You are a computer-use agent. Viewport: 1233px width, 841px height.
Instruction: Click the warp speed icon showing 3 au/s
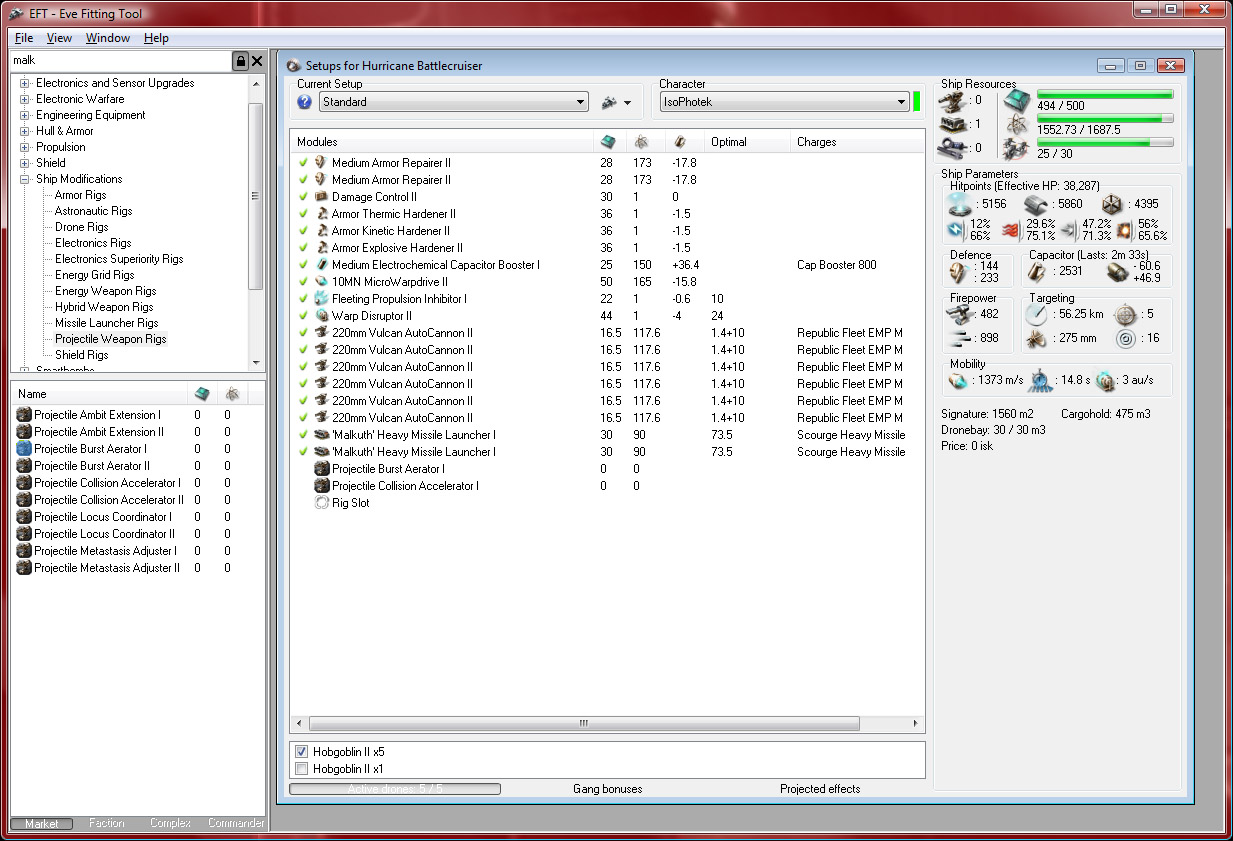(1105, 380)
